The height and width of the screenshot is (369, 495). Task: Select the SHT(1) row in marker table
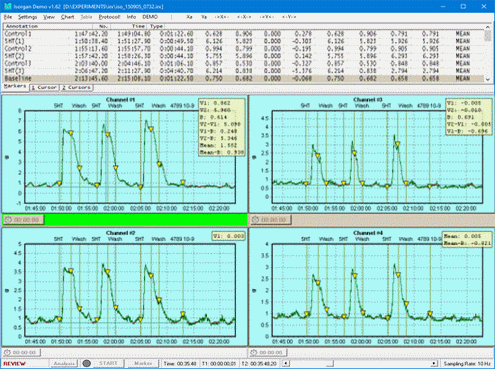coord(244,41)
